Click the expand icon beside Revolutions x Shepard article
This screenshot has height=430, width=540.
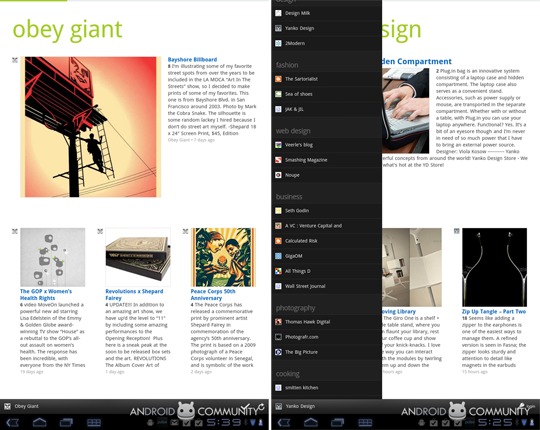[100, 231]
